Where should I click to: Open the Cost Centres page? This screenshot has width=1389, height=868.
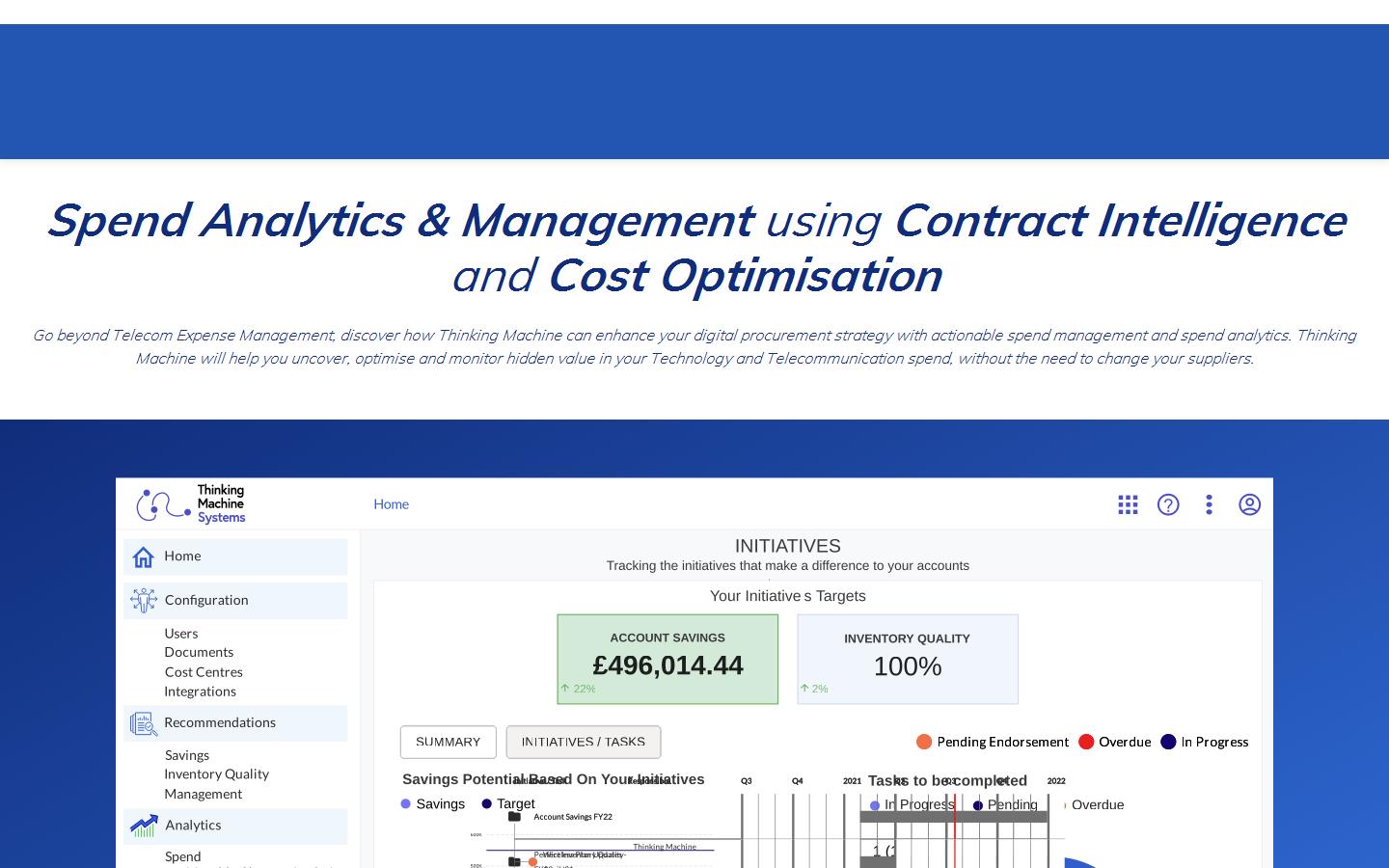(x=203, y=671)
